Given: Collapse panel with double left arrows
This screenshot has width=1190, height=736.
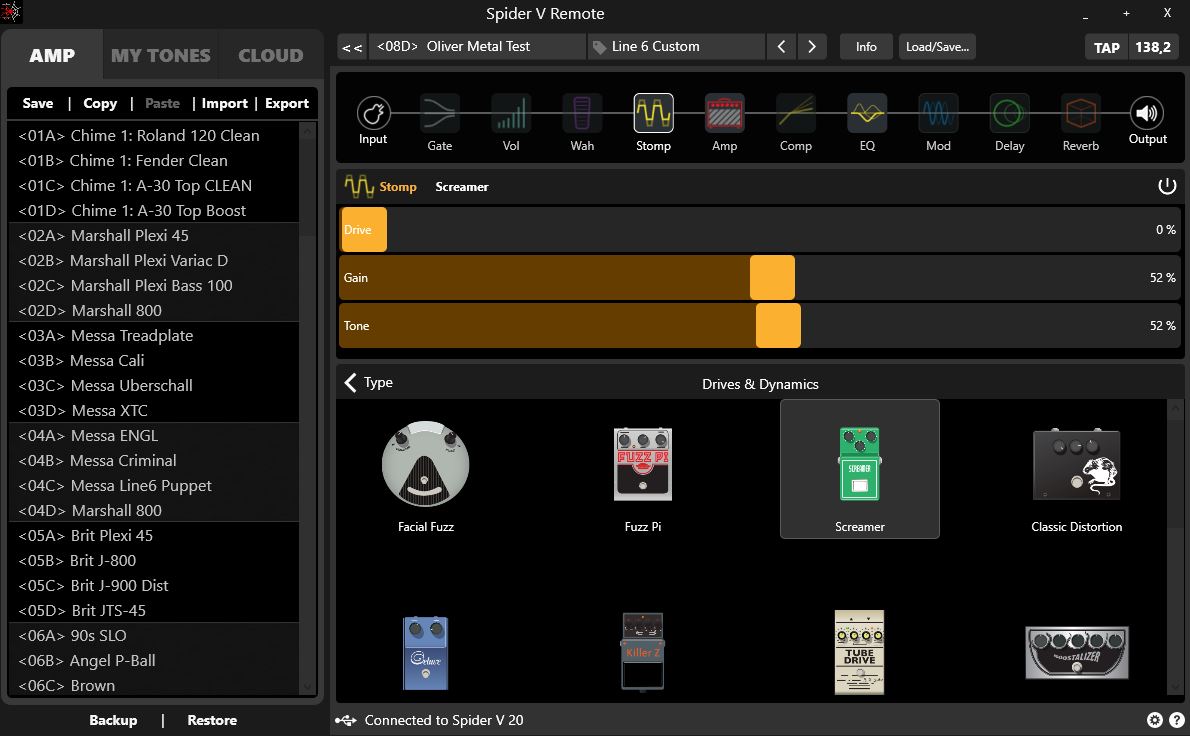Looking at the screenshot, I should point(351,47).
